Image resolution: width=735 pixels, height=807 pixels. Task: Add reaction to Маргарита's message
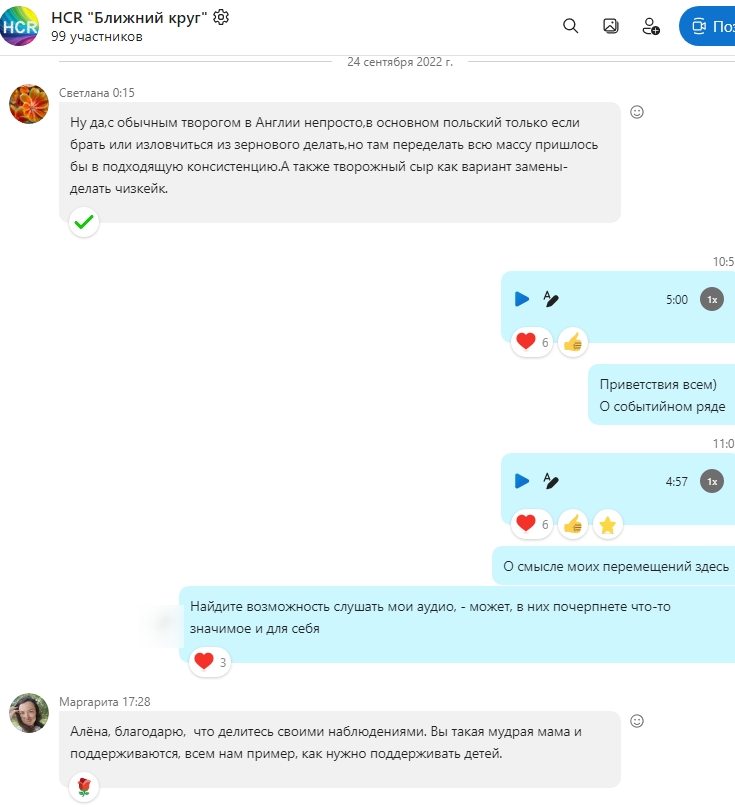point(637,721)
